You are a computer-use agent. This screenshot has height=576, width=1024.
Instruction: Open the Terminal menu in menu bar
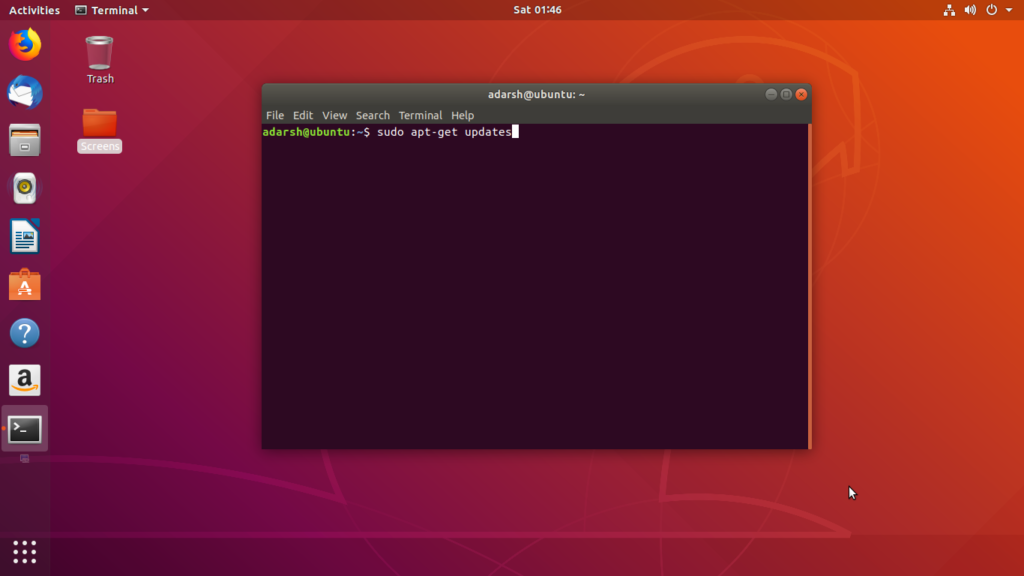pos(421,115)
